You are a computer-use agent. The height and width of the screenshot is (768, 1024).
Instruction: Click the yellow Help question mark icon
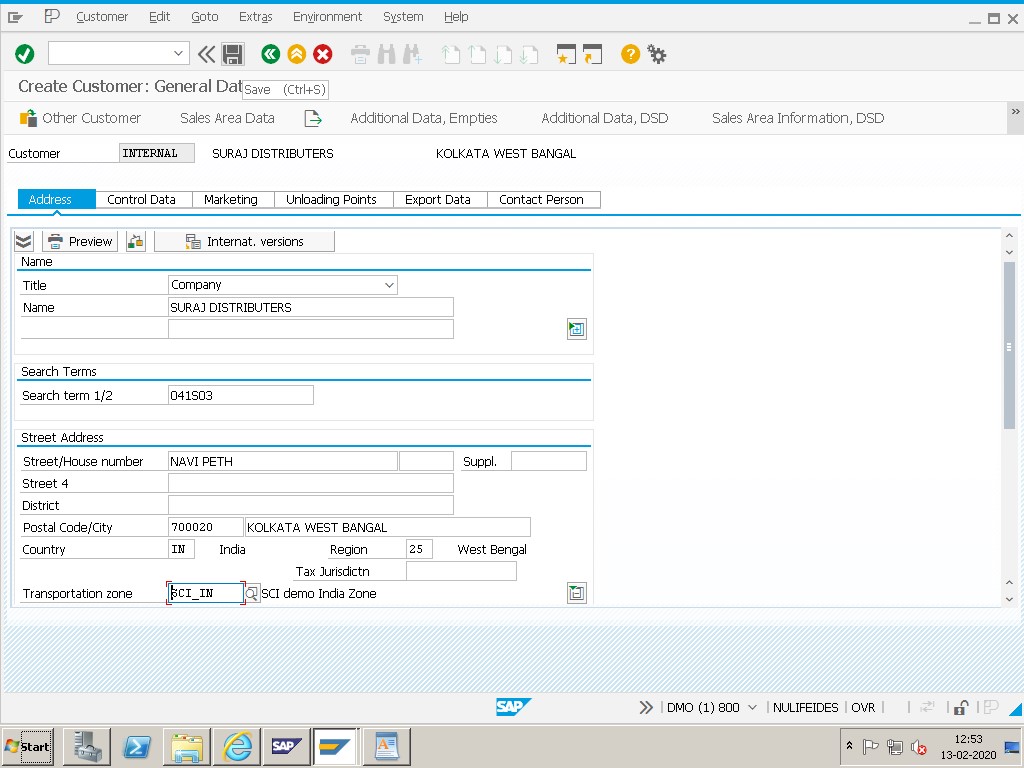630,54
